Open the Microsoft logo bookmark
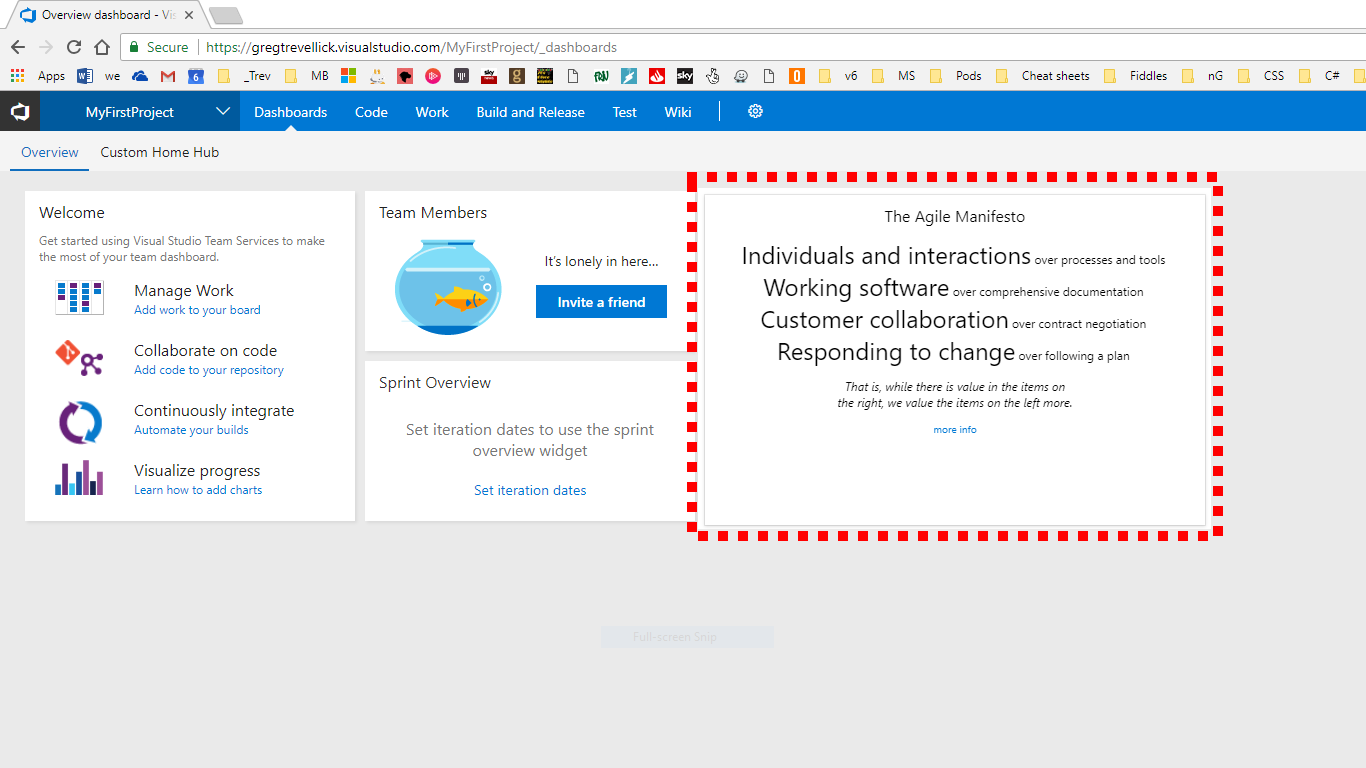Image resolution: width=1366 pixels, height=768 pixels. (348, 75)
